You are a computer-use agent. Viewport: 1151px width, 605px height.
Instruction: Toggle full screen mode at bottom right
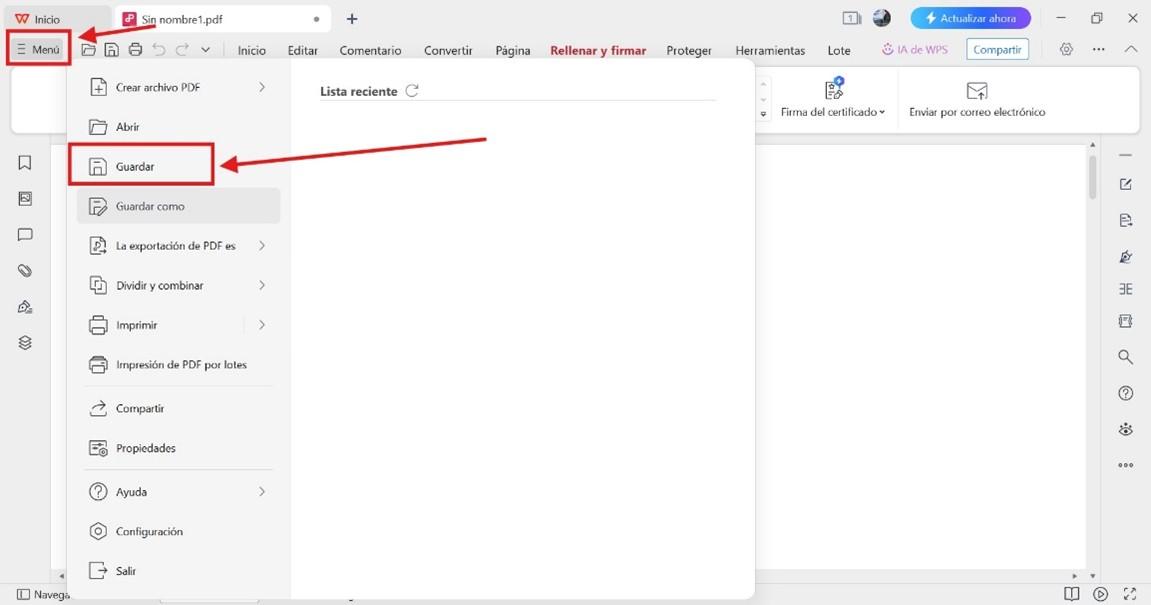coord(1131,593)
